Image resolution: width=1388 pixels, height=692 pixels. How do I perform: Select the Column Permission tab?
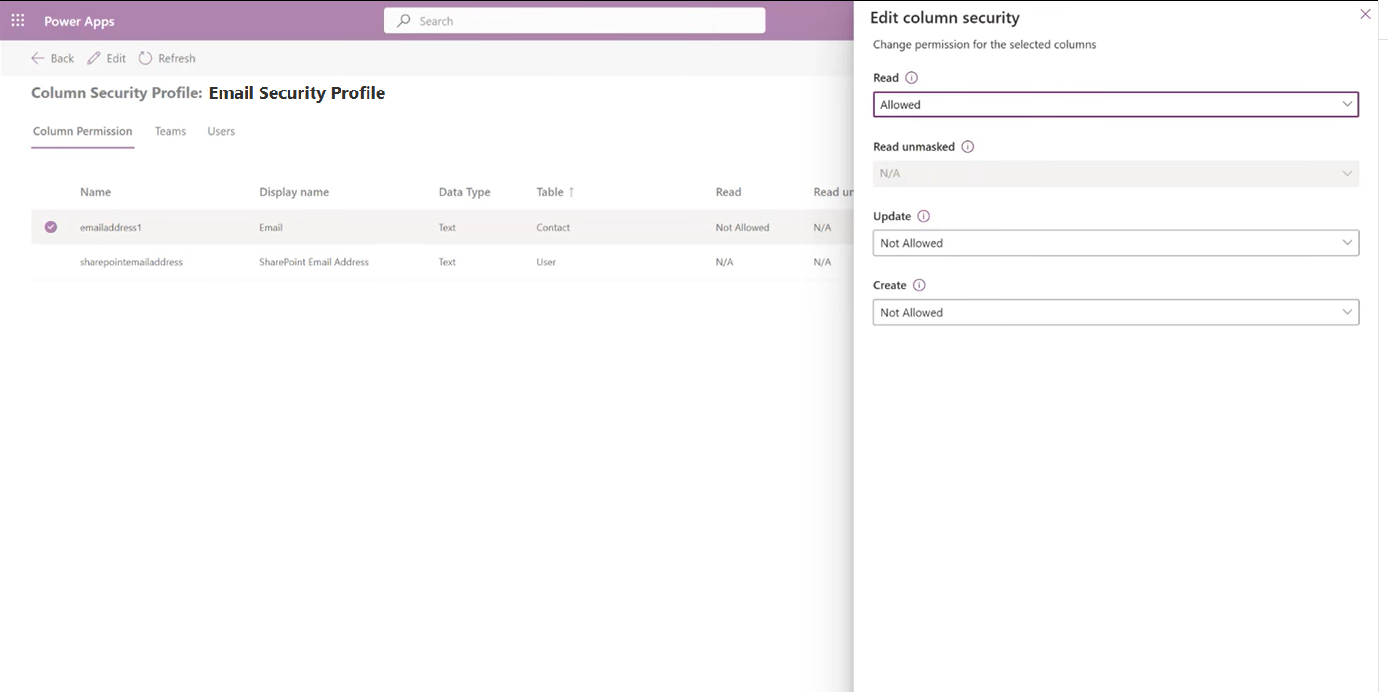coord(82,131)
